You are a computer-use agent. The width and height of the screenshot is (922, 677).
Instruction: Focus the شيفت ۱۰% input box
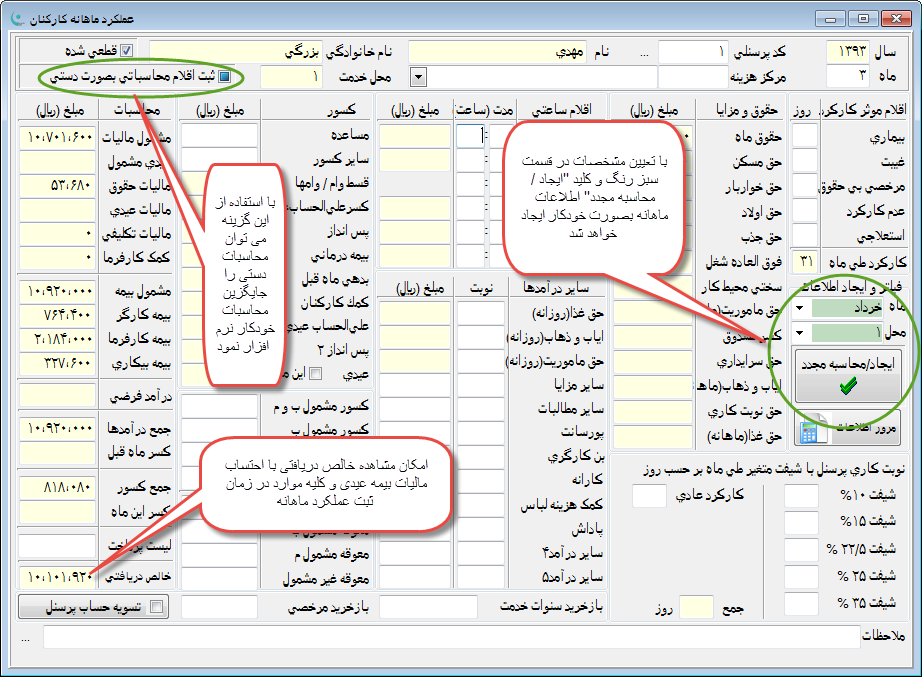point(800,496)
